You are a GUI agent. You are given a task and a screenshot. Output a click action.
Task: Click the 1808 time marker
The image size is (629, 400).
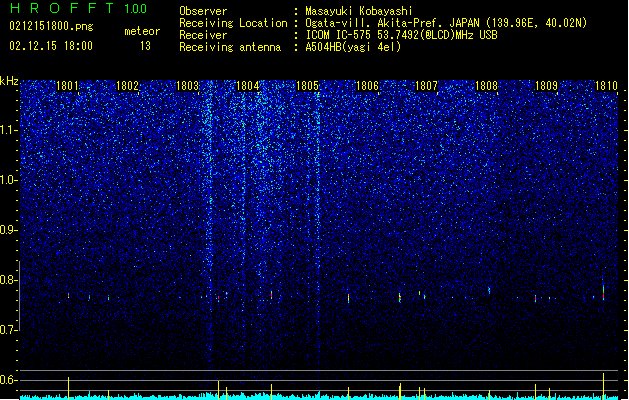tap(486, 85)
